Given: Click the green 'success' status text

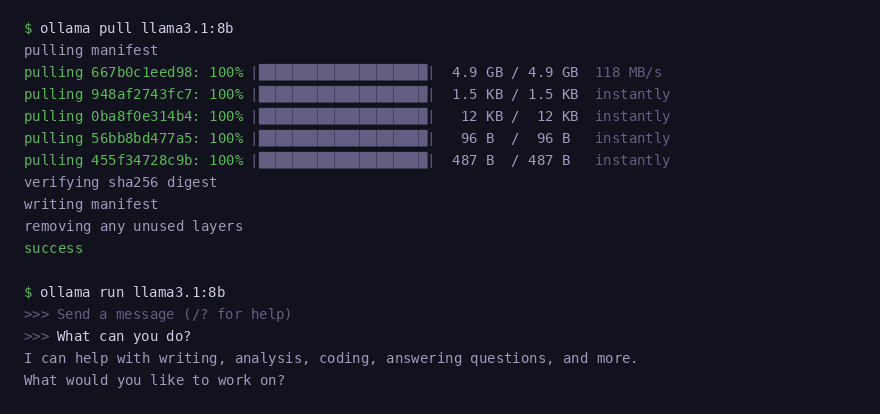Looking at the screenshot, I should [x=53, y=248].
